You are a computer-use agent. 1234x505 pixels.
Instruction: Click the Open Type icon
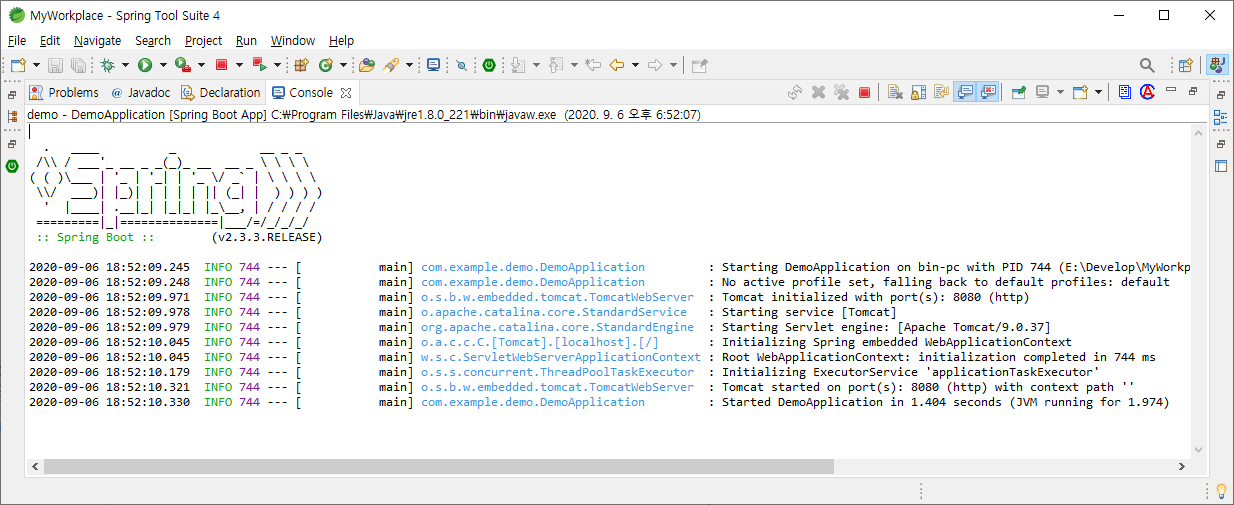[x=367, y=65]
